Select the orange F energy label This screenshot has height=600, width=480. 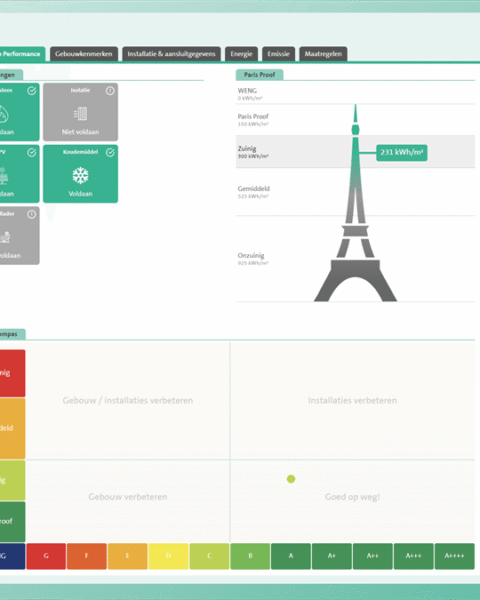tap(87, 556)
